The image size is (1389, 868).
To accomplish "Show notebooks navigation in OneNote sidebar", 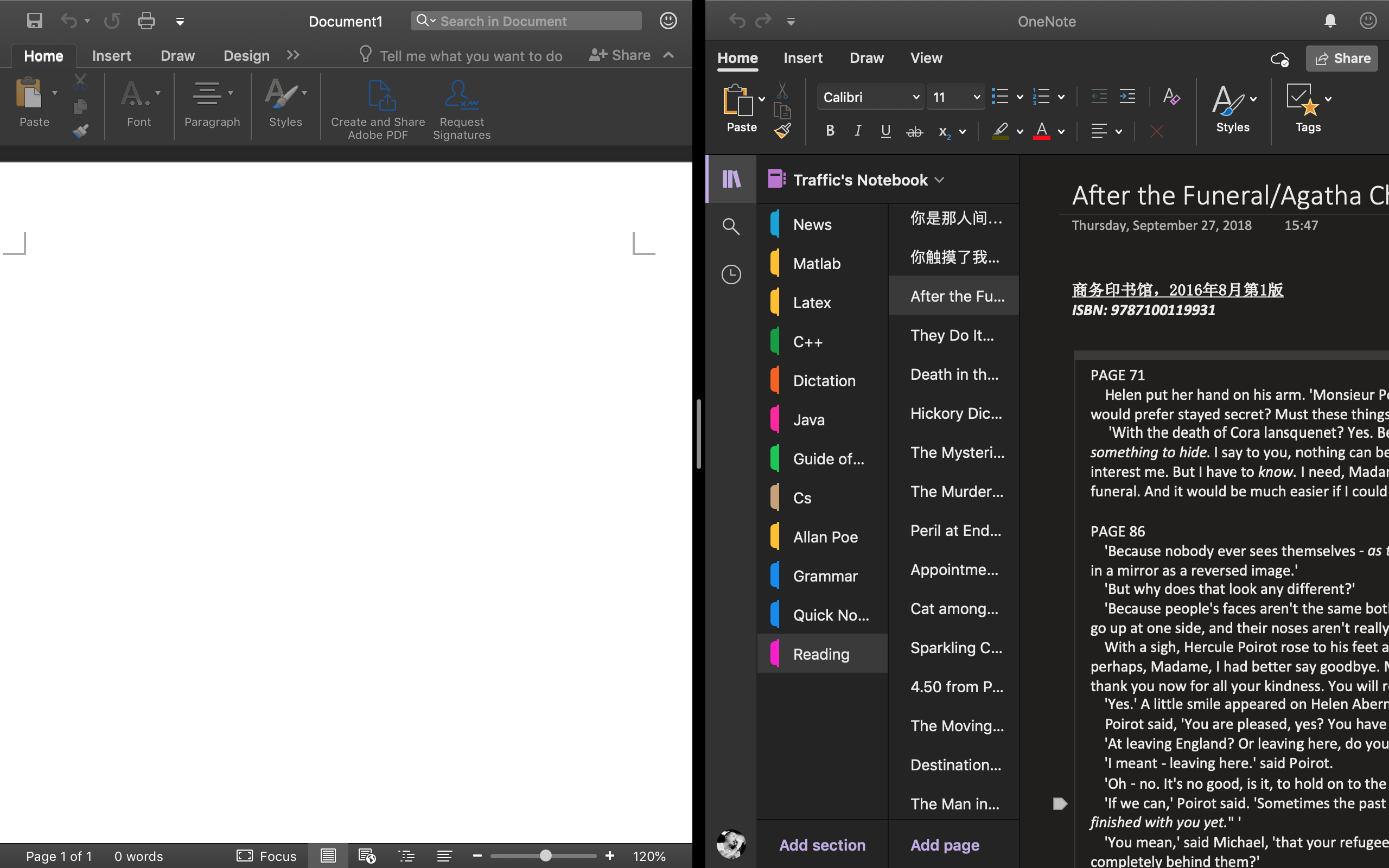I will click(731, 179).
